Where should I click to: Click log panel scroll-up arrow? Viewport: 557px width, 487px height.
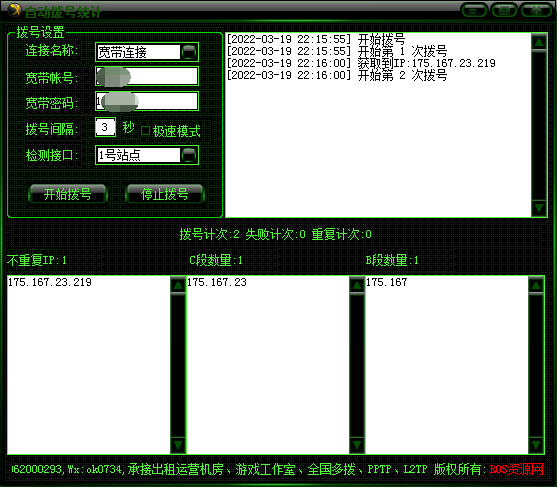click(x=539, y=42)
